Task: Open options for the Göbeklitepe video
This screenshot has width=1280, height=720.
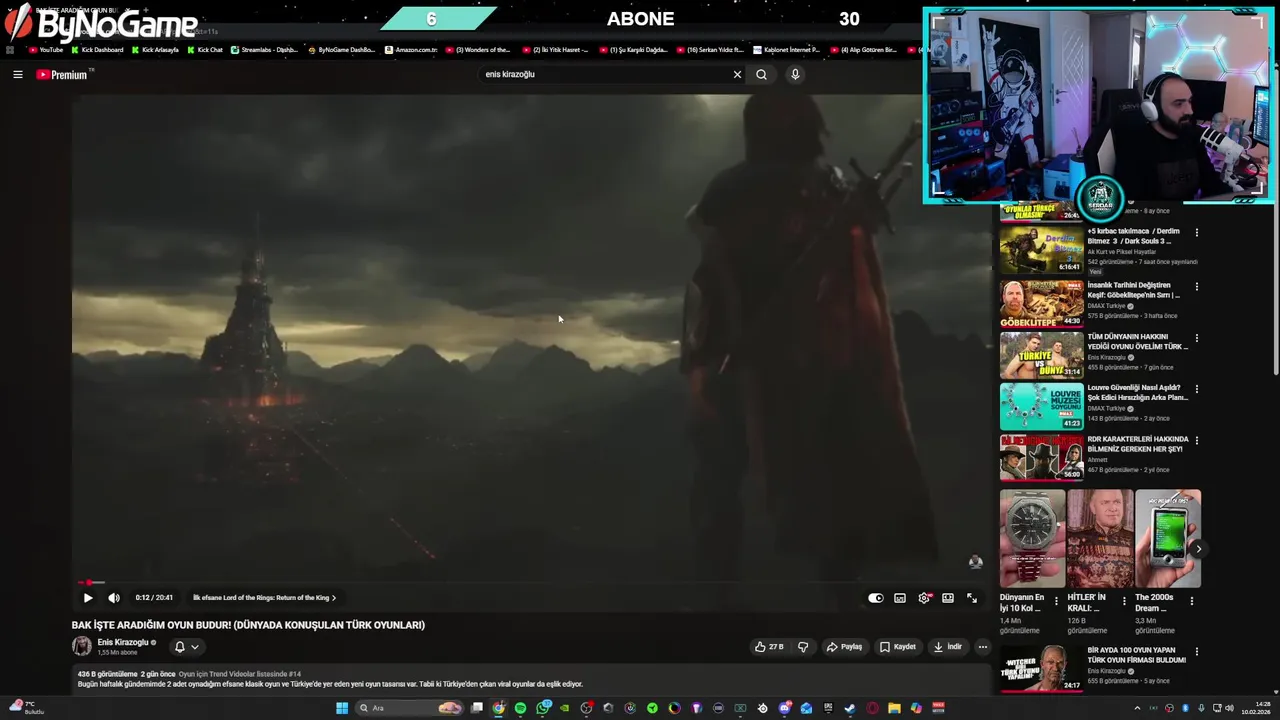Action: pos(1197,286)
